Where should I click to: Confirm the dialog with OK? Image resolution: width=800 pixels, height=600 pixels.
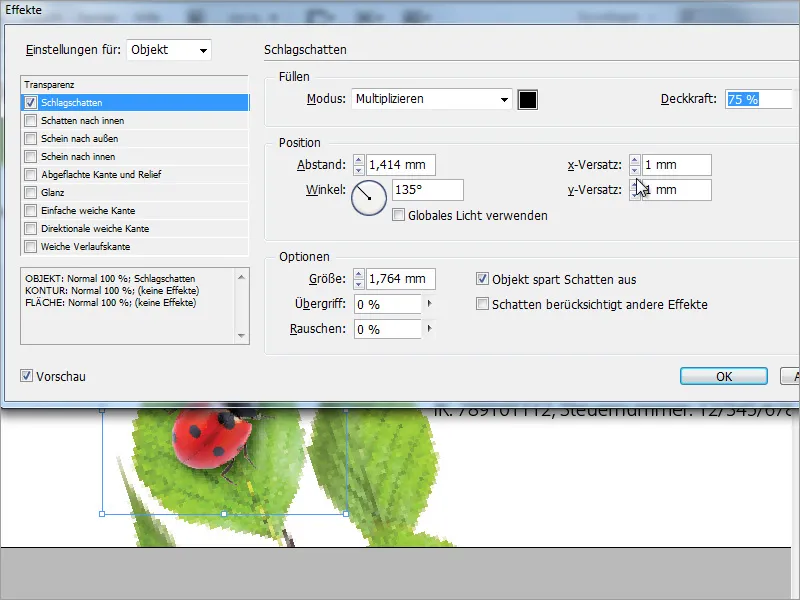723,376
